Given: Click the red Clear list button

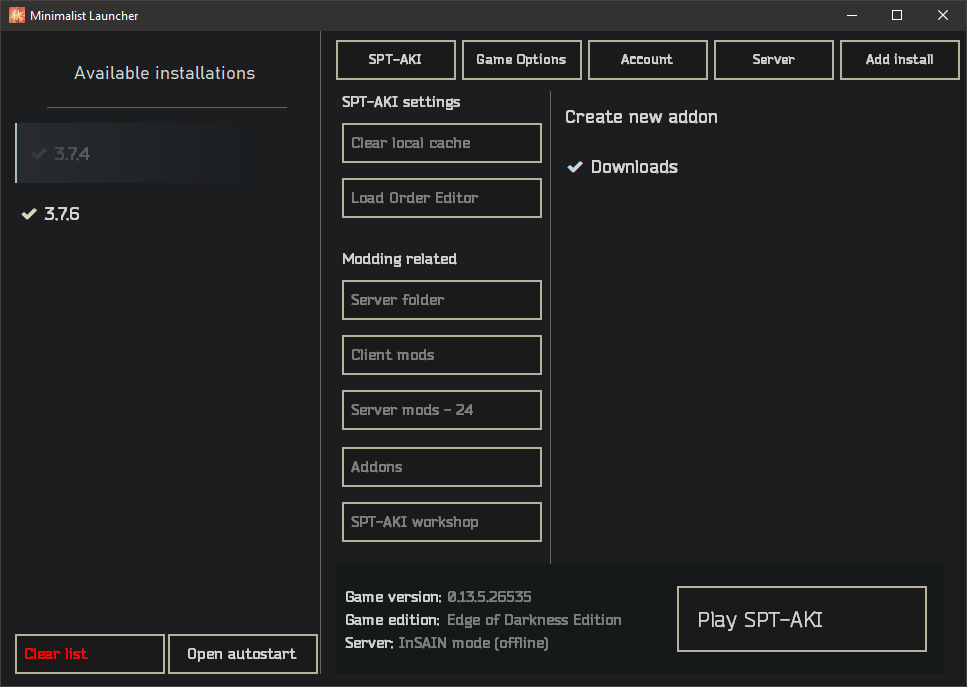Looking at the screenshot, I should (x=90, y=654).
